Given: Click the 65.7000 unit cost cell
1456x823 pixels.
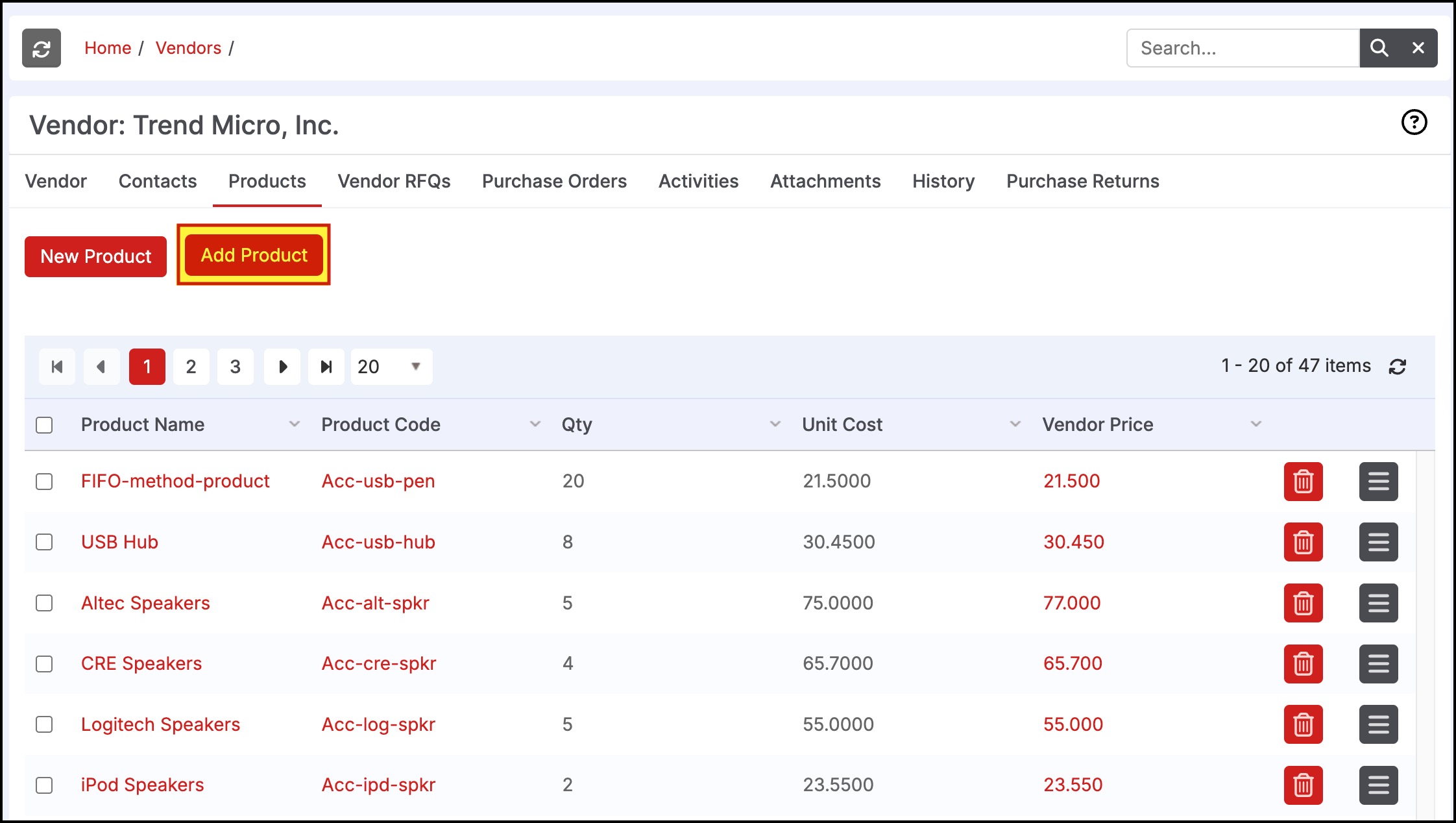Looking at the screenshot, I should (838, 663).
